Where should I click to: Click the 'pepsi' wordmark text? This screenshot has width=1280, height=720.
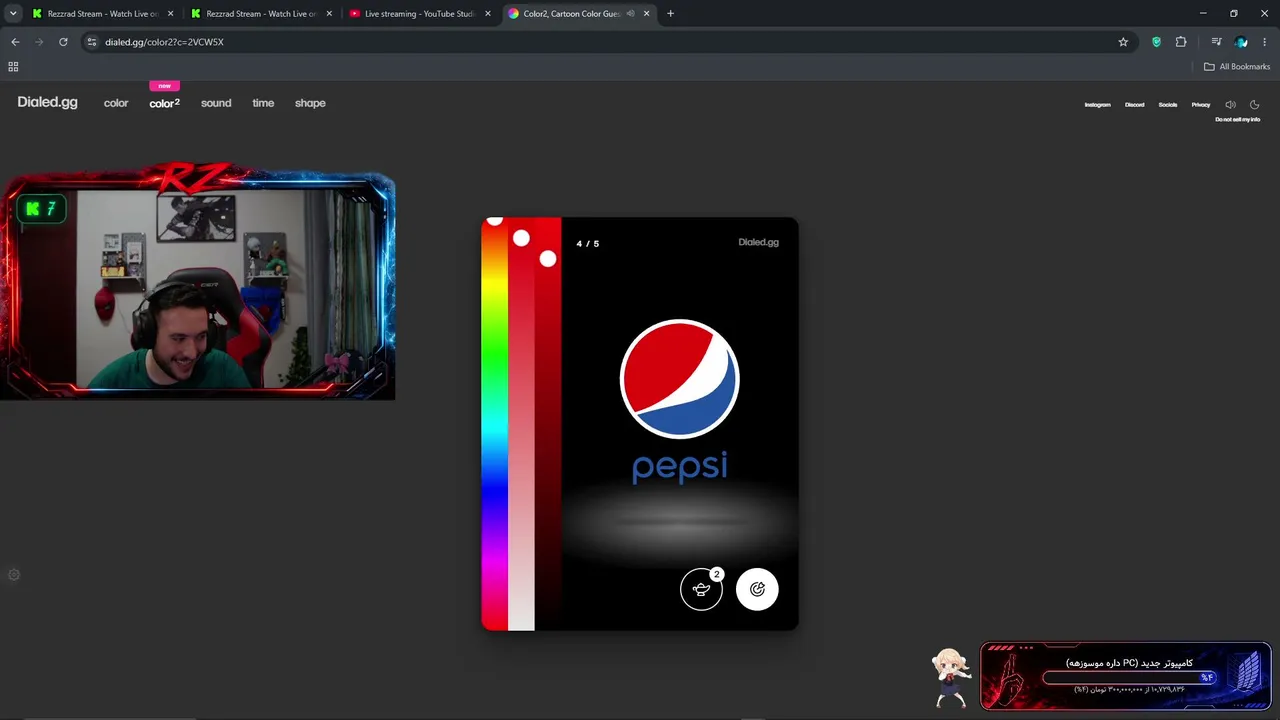coord(680,468)
